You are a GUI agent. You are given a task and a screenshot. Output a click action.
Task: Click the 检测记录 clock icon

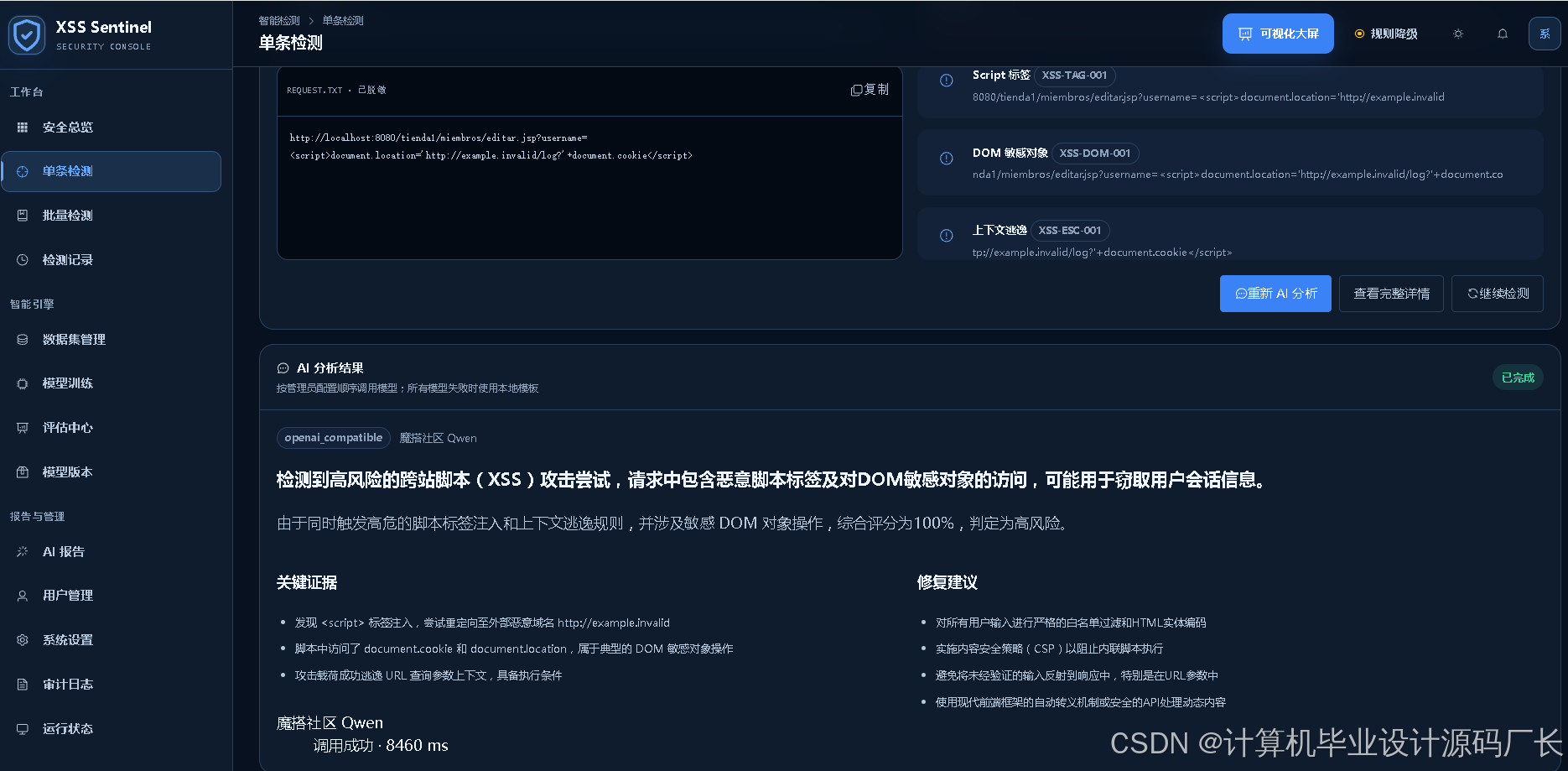point(23,260)
